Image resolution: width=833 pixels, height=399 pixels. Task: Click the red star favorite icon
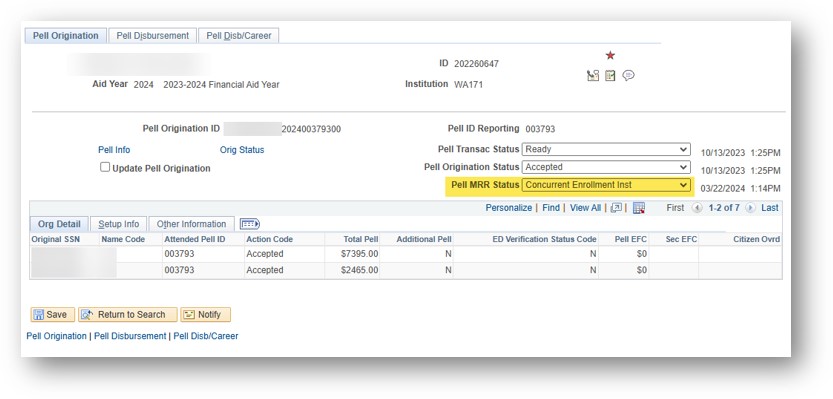[610, 55]
